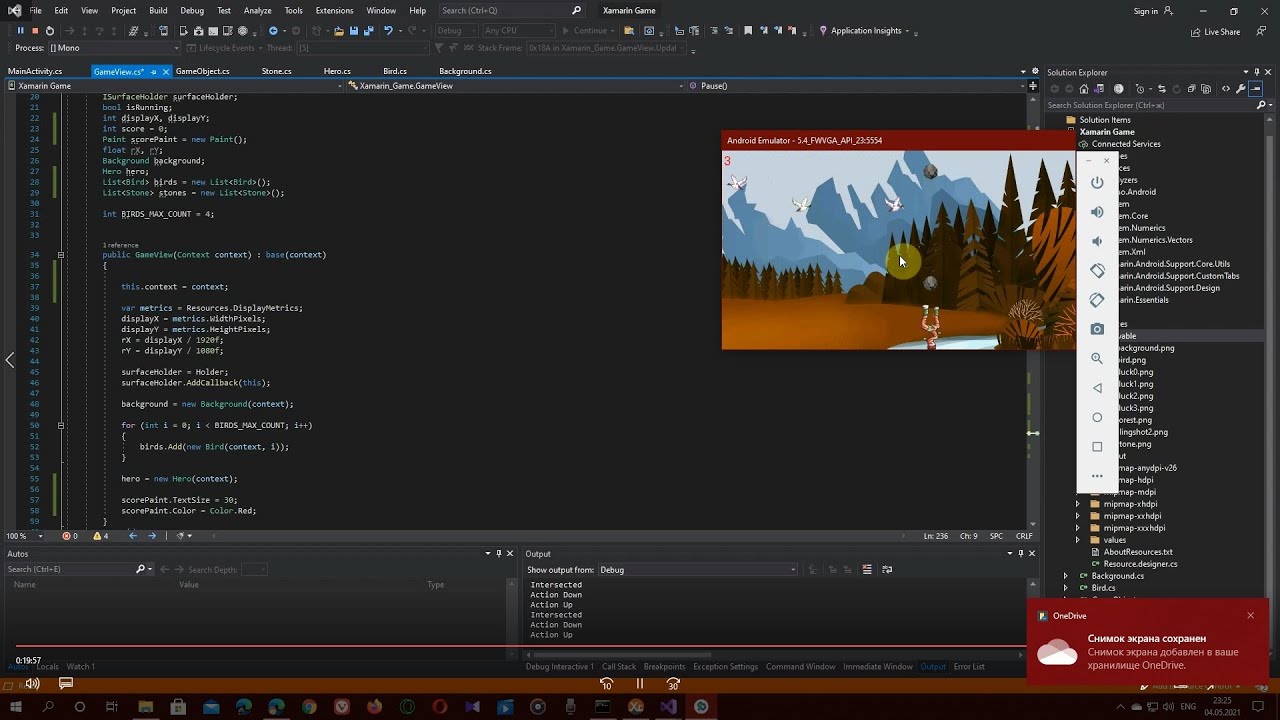Image resolution: width=1280 pixels, height=720 pixels.
Task: Close the OneDrive notification
Action: 1250,616
